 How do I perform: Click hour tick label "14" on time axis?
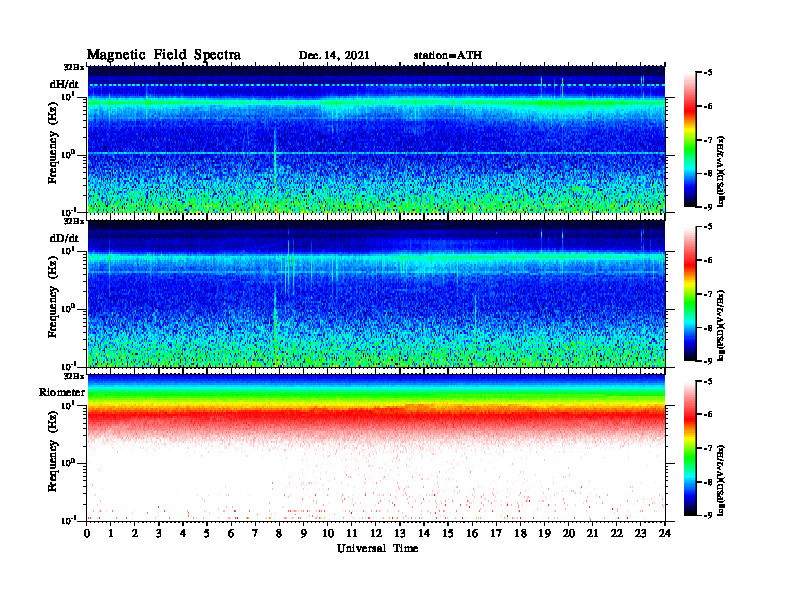coord(424,534)
